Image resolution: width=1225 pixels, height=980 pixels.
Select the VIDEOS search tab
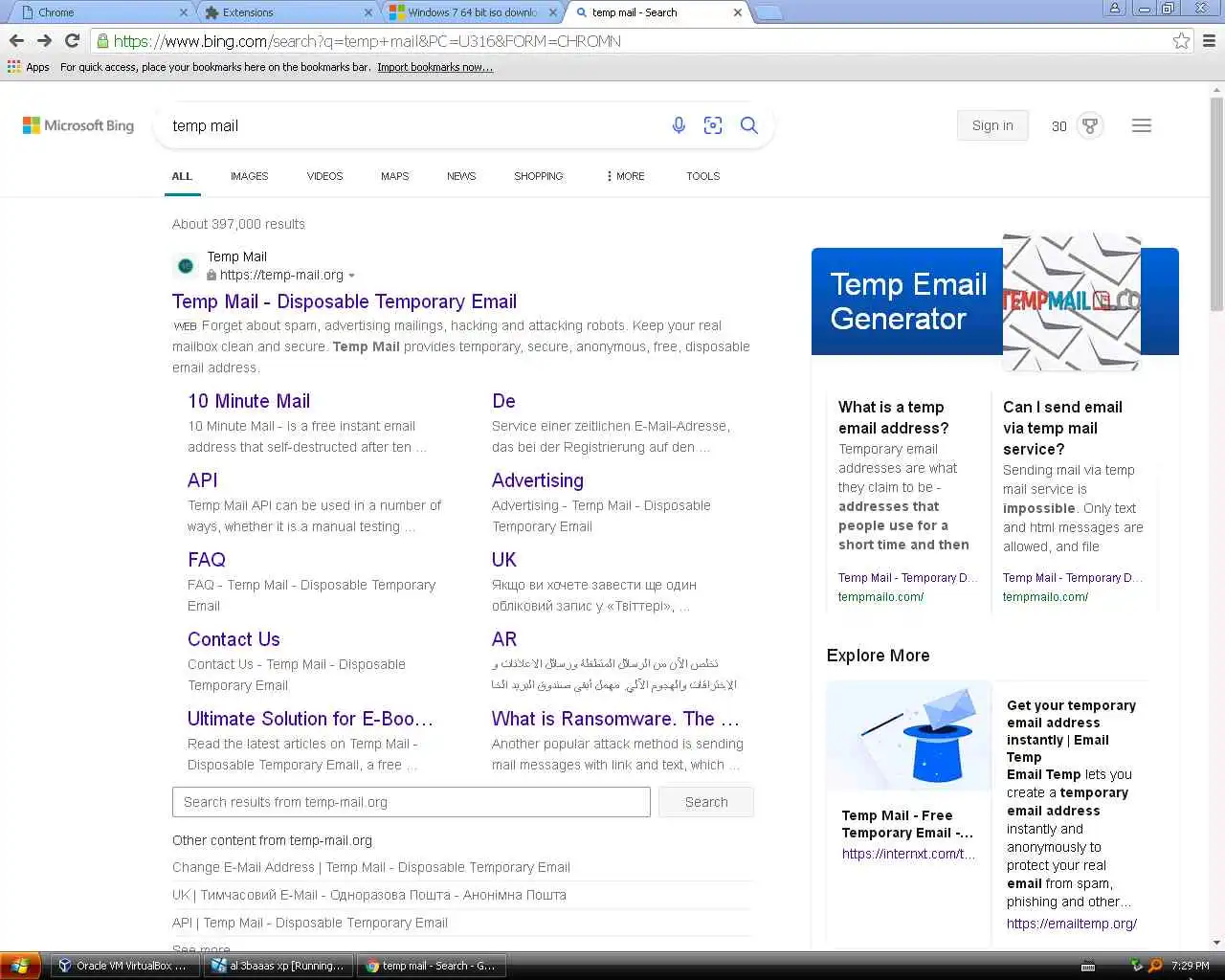(x=324, y=176)
